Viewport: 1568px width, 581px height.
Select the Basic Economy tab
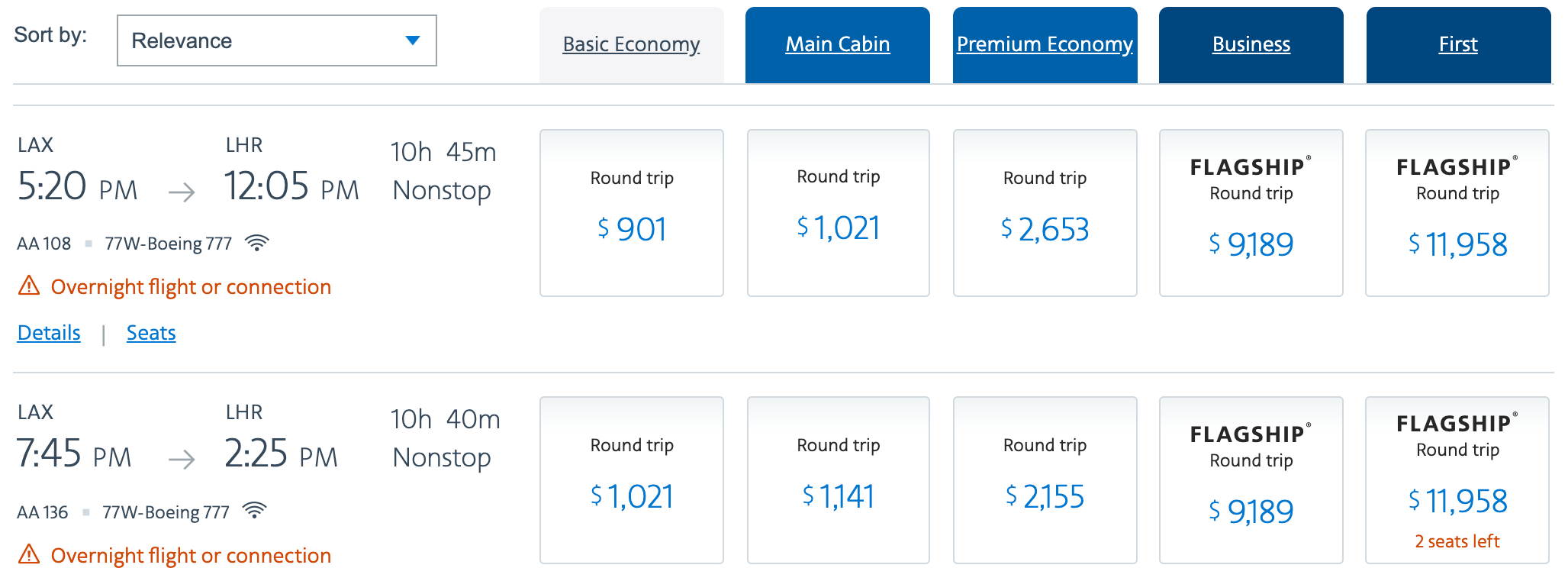click(631, 44)
